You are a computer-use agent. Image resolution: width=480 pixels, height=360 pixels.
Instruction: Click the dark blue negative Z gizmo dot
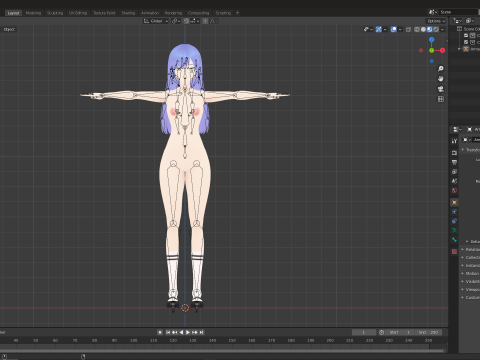pos(432,61)
